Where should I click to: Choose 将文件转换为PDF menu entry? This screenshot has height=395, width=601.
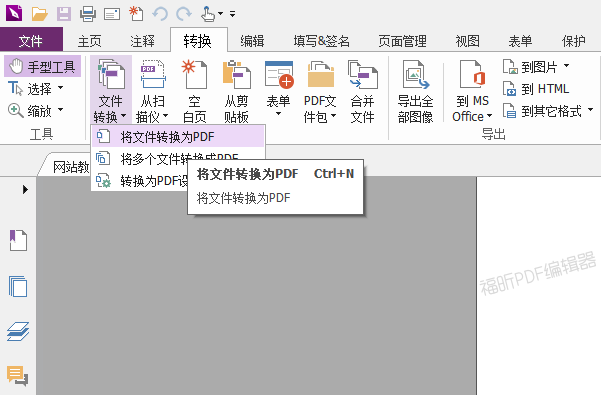pos(178,136)
